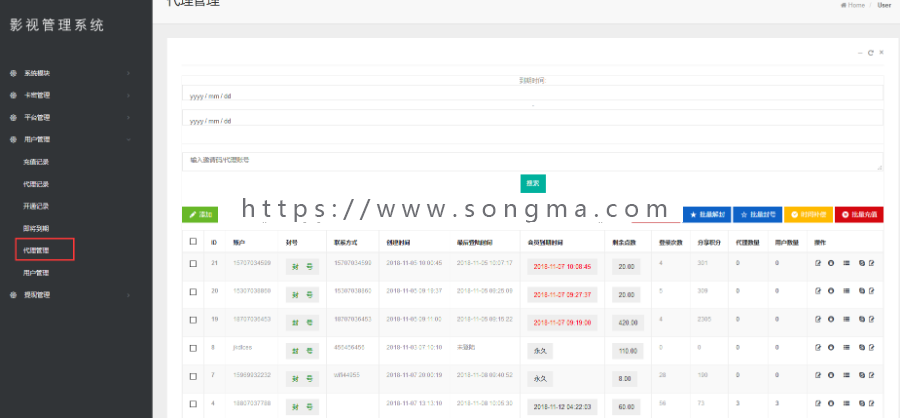Click the stacked-circle action icon in row ID 20
The image size is (900, 418).
[862, 291]
